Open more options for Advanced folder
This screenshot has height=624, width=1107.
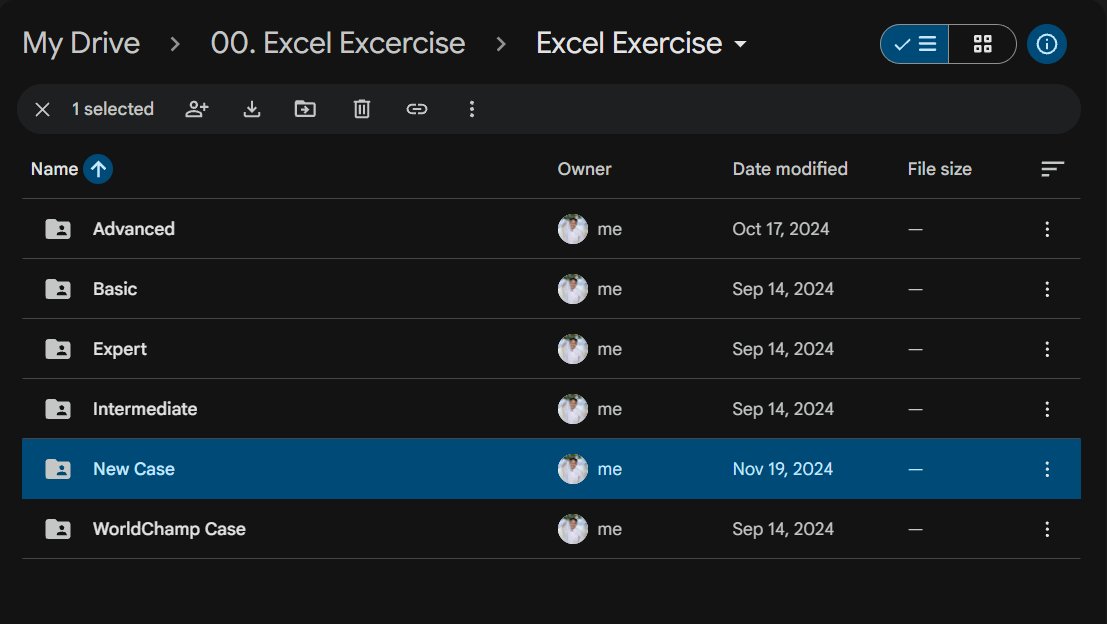(1047, 229)
